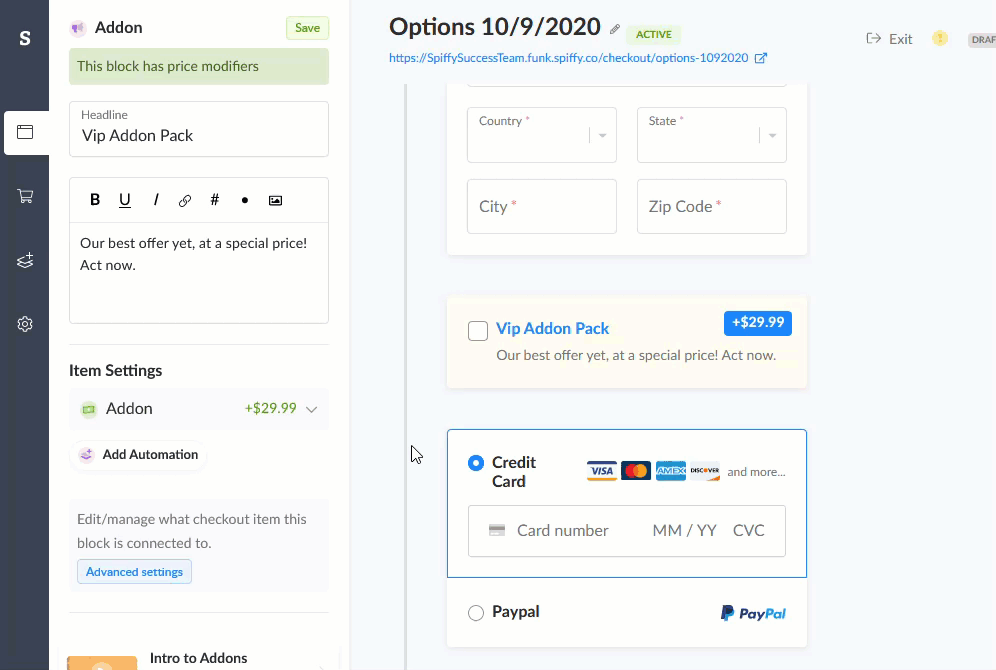This screenshot has height=670, width=996.
Task: Open the Country dropdown
Action: click(542, 135)
